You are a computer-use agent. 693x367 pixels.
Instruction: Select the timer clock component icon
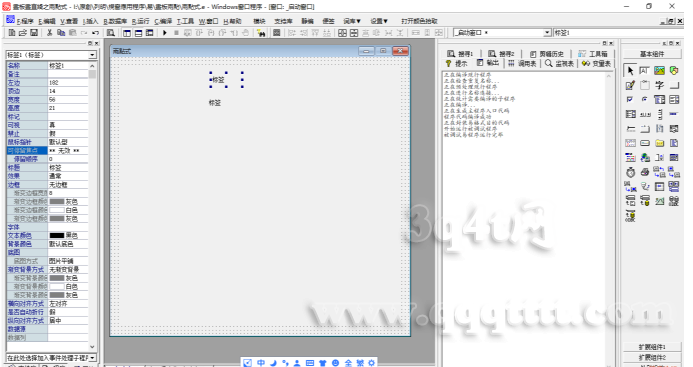click(630, 172)
